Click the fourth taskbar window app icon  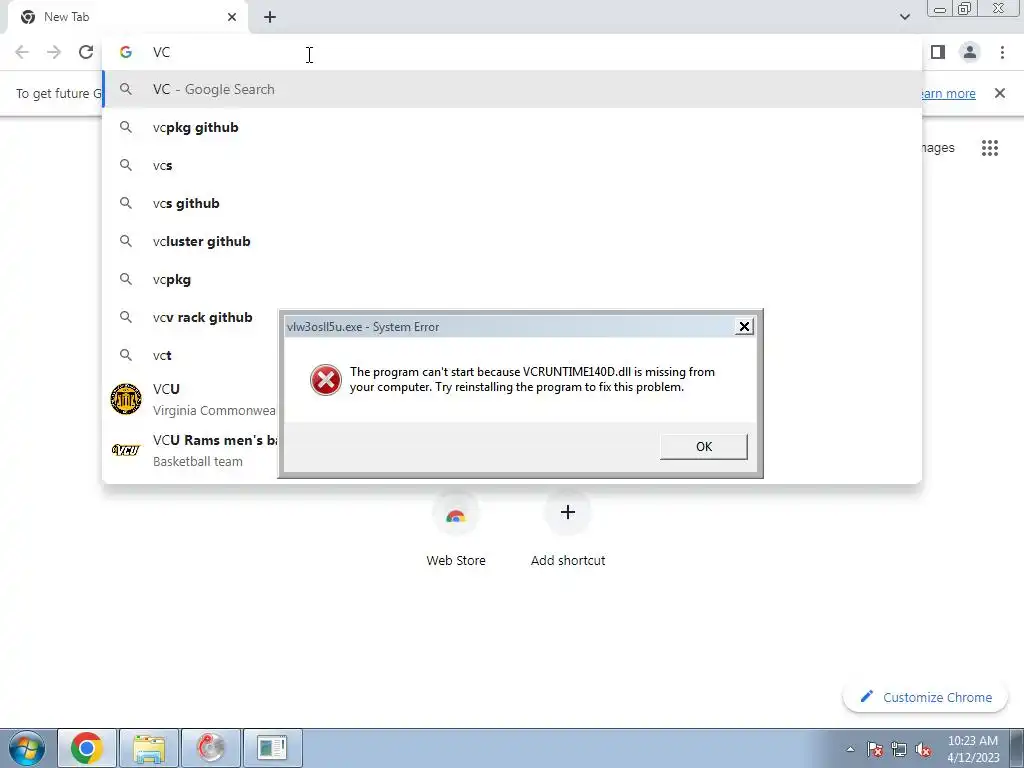click(272, 748)
